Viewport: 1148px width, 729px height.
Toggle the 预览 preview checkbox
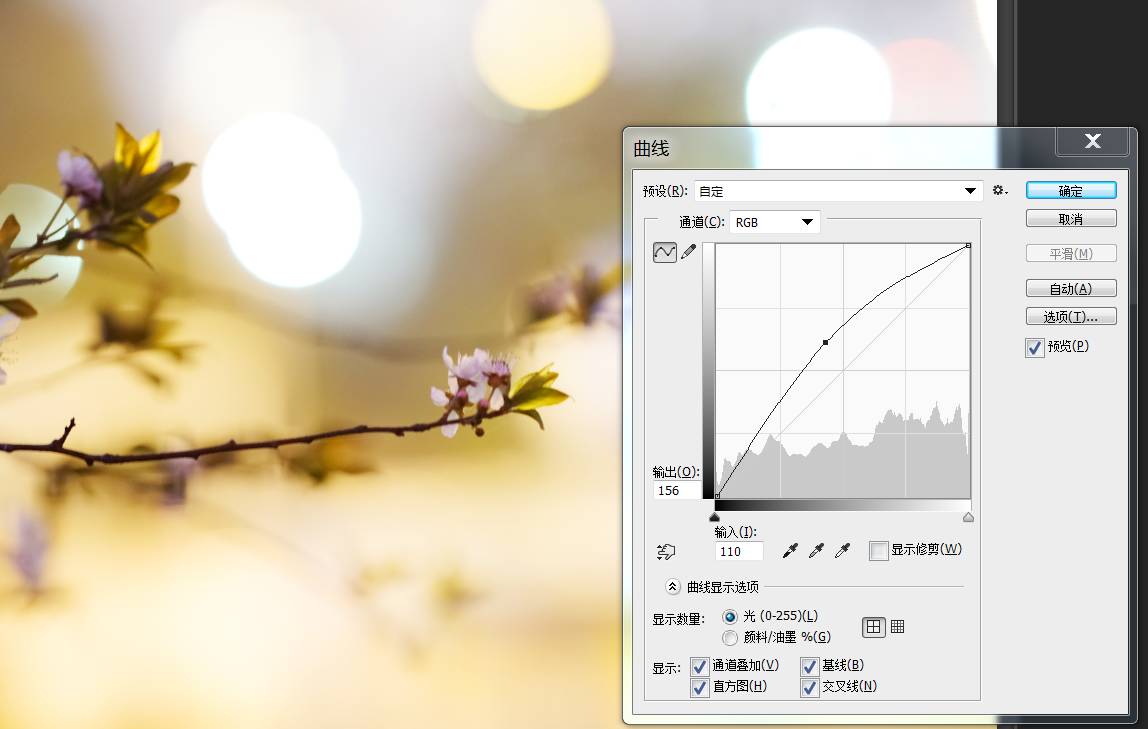tap(1036, 348)
